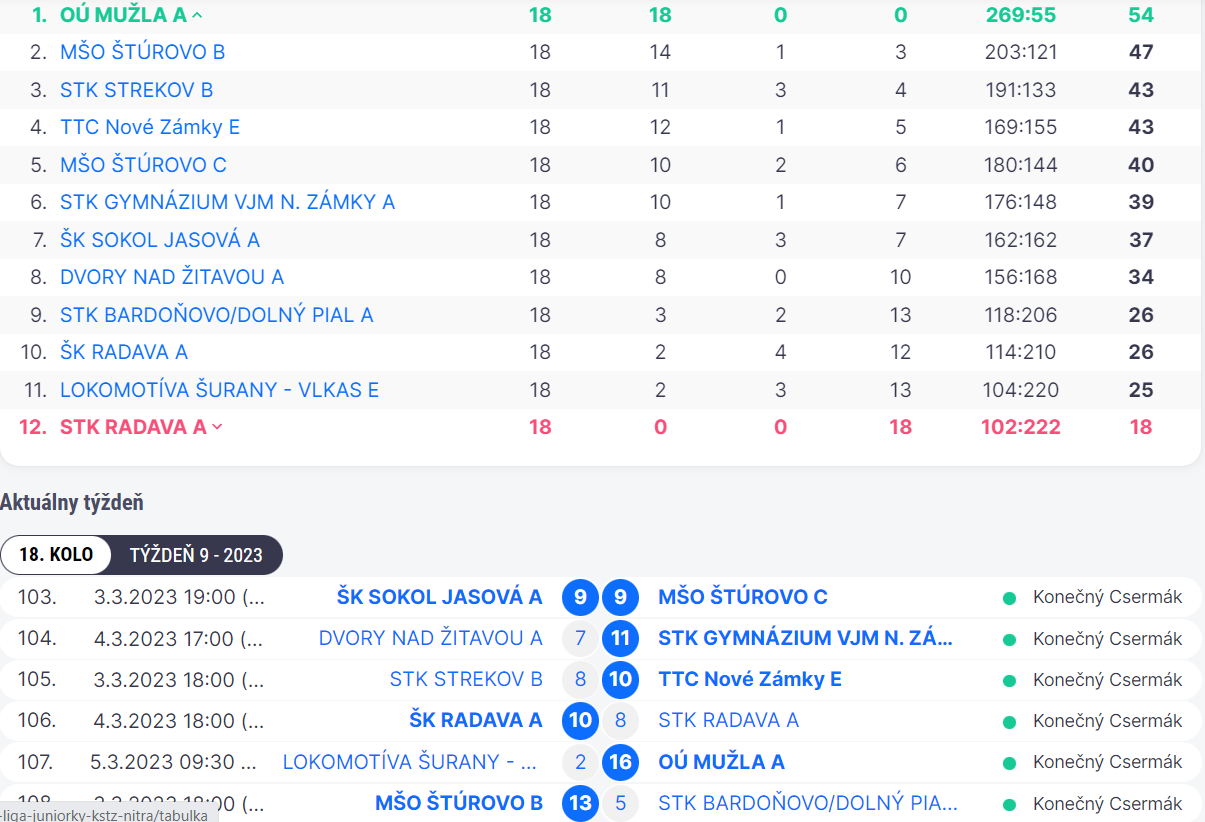
Task: Open LOKOMOTÍVA ŠURANY - VLKAS E in standings
Action: click(220, 390)
